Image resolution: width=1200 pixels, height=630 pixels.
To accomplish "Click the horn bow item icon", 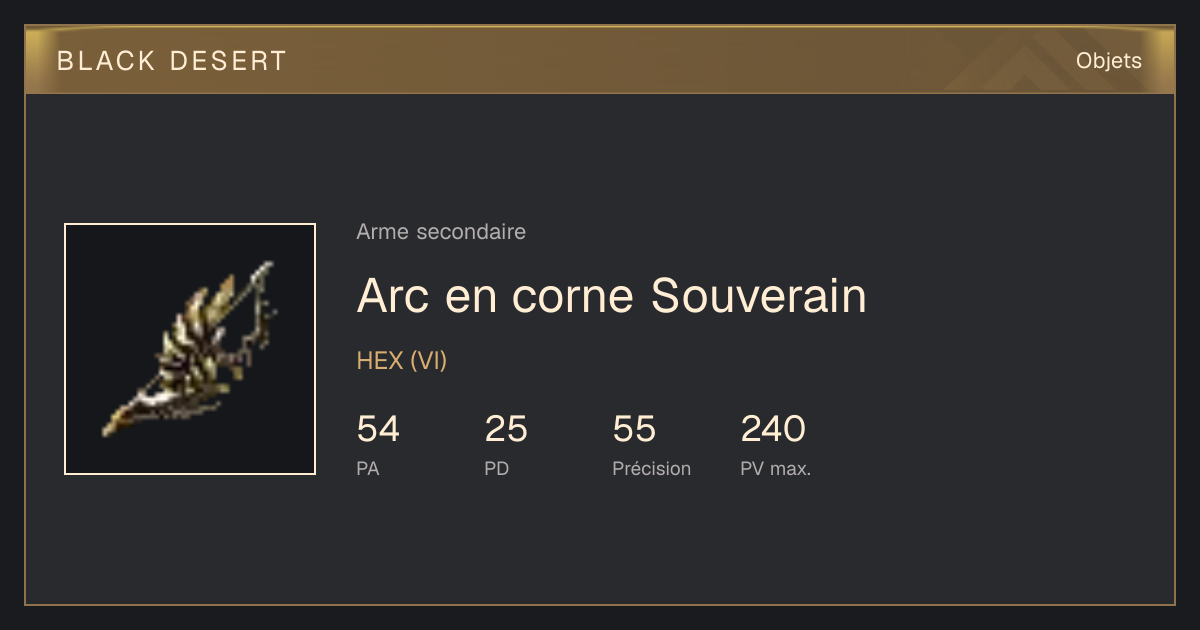I will (190, 349).
